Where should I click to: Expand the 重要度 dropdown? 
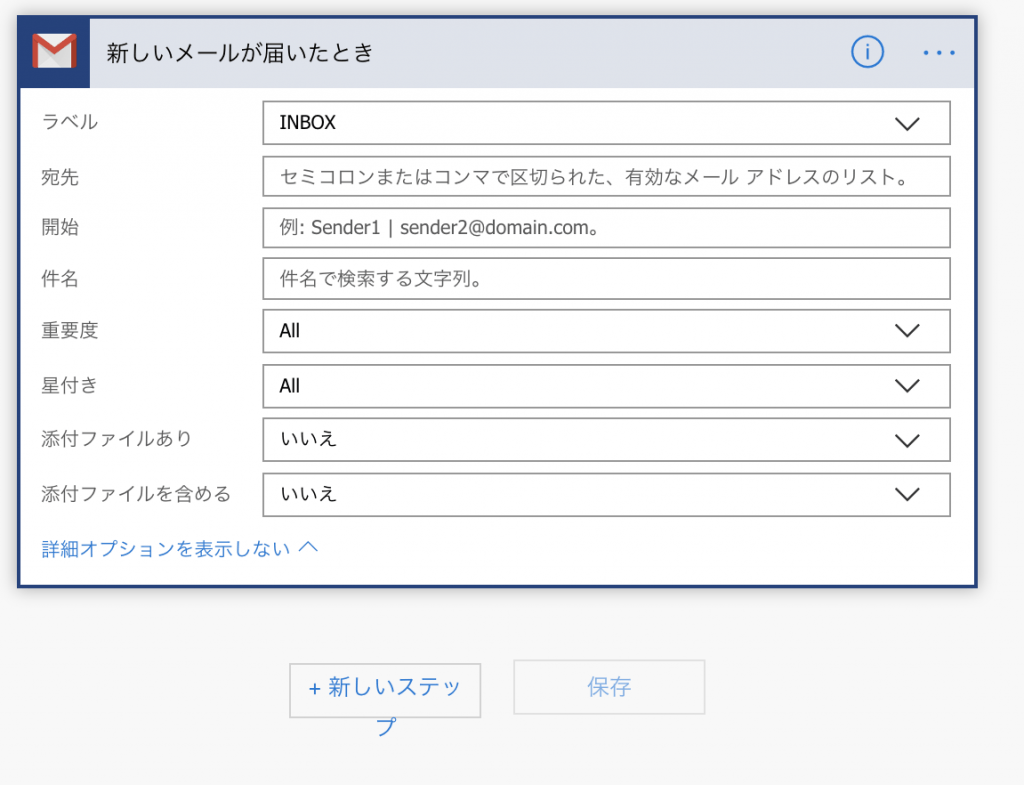pyautogui.click(x=605, y=331)
